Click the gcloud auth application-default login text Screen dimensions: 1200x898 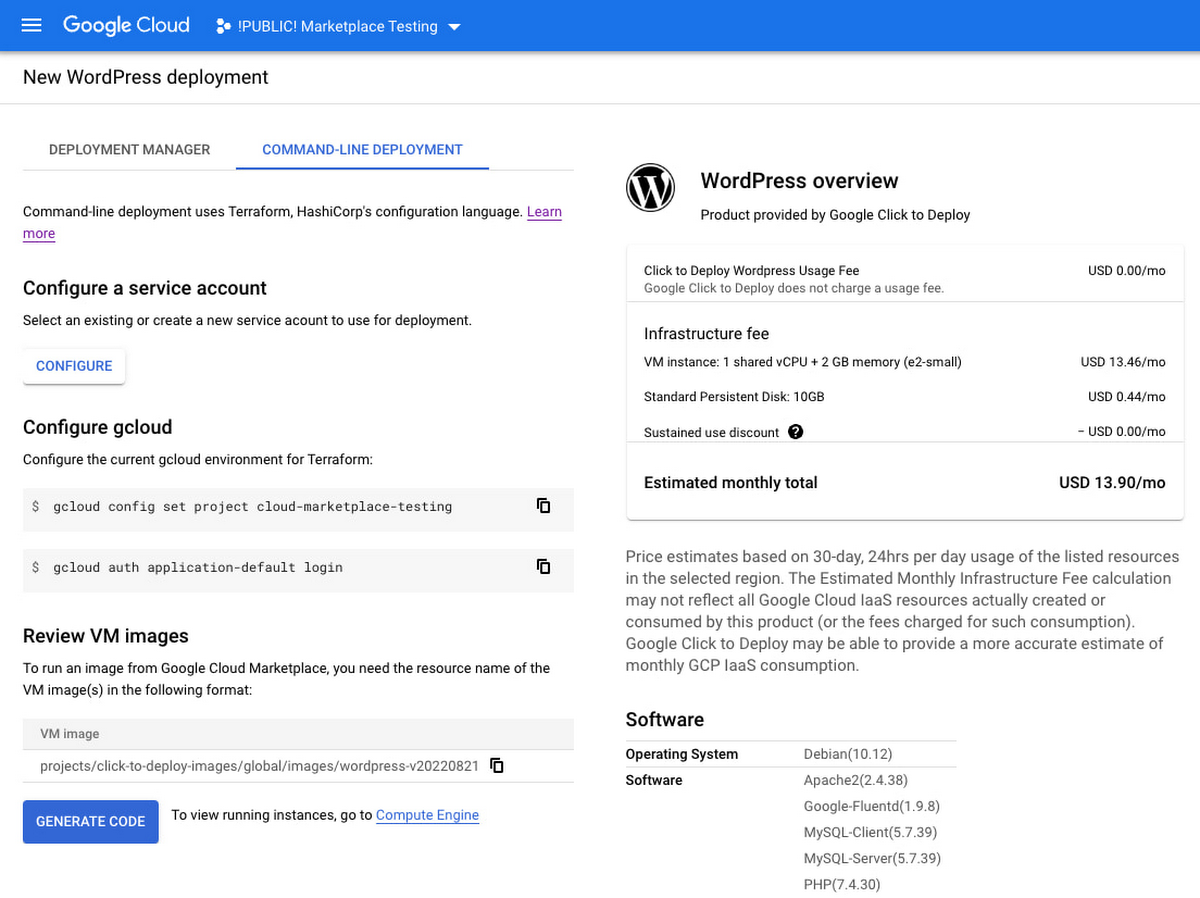(198, 567)
